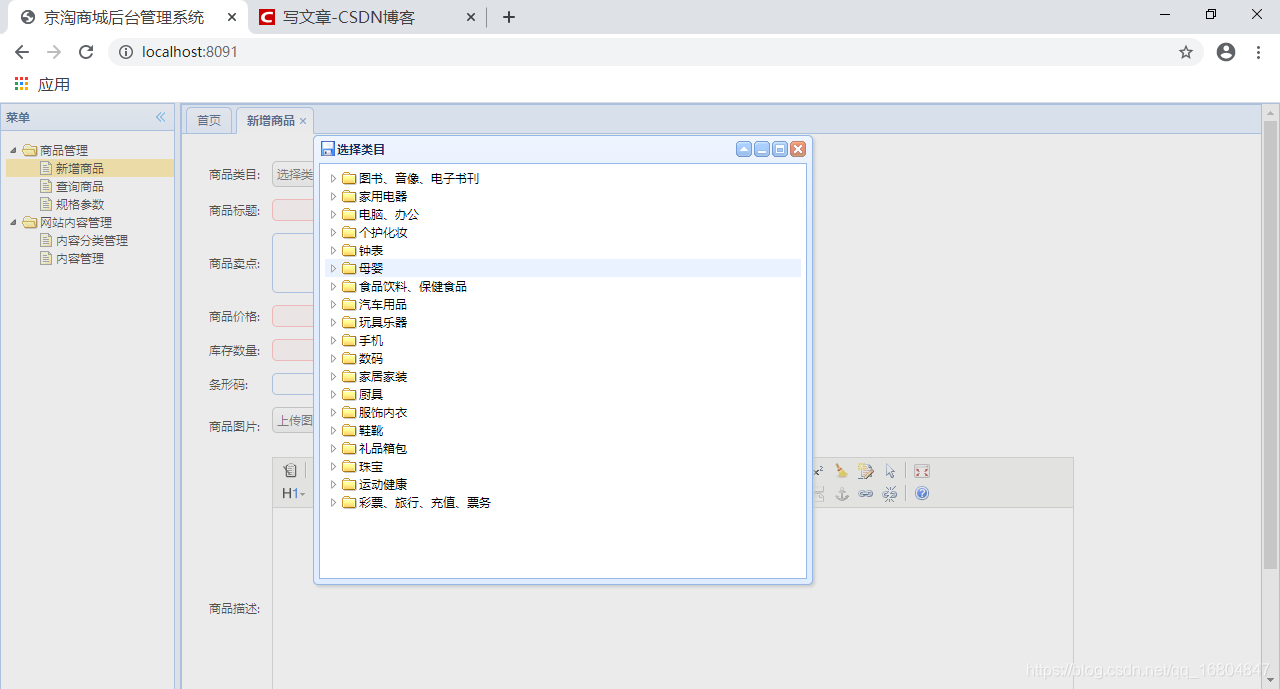Viewport: 1280px width, 689px height.
Task: Toggle editor fullscreen with red arrows icon
Action: pos(922,471)
